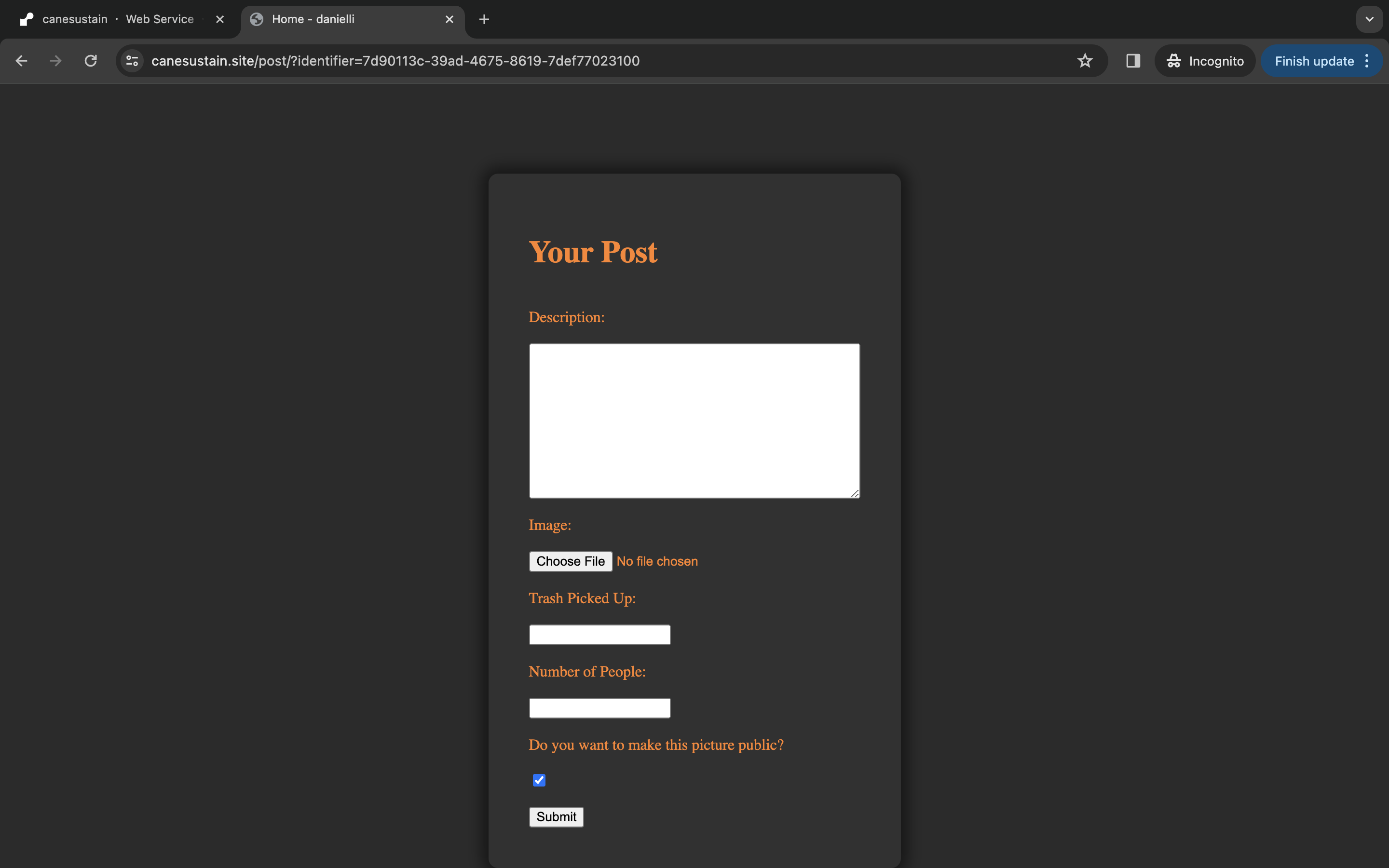Viewport: 1389px width, 868px height.
Task: Click the Trash Picked Up field
Action: pyautogui.click(x=599, y=634)
